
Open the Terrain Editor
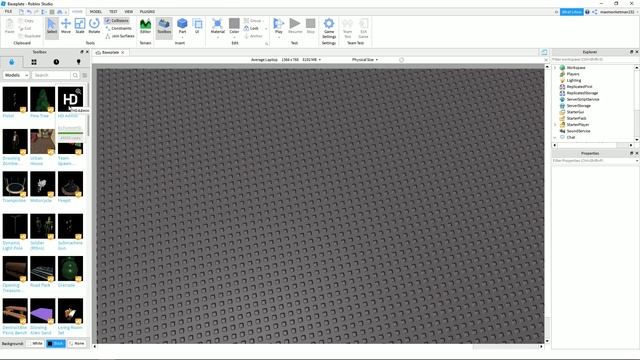coord(145,26)
